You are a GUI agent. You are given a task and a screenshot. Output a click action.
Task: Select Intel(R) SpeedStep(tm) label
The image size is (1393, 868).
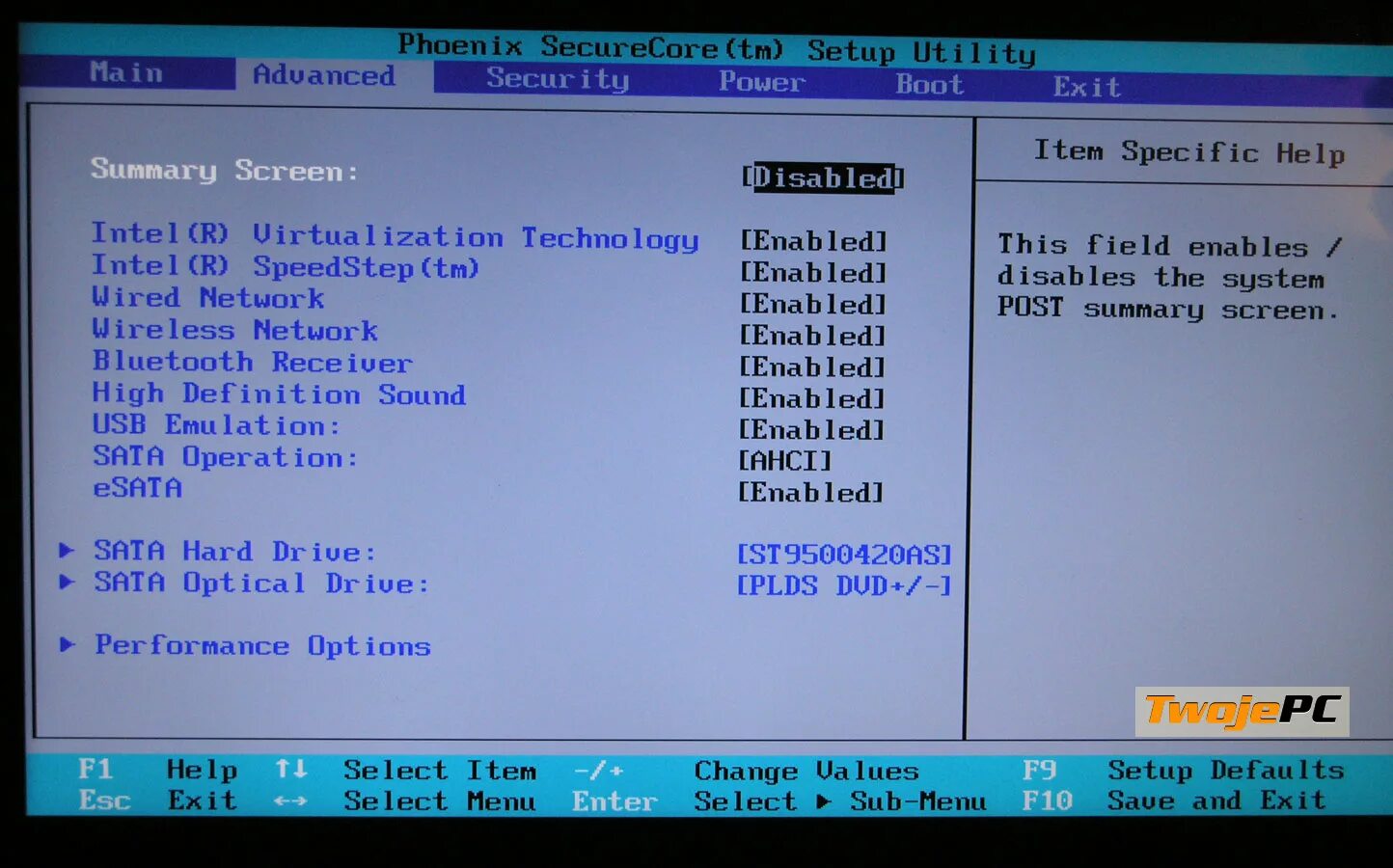click(x=285, y=266)
